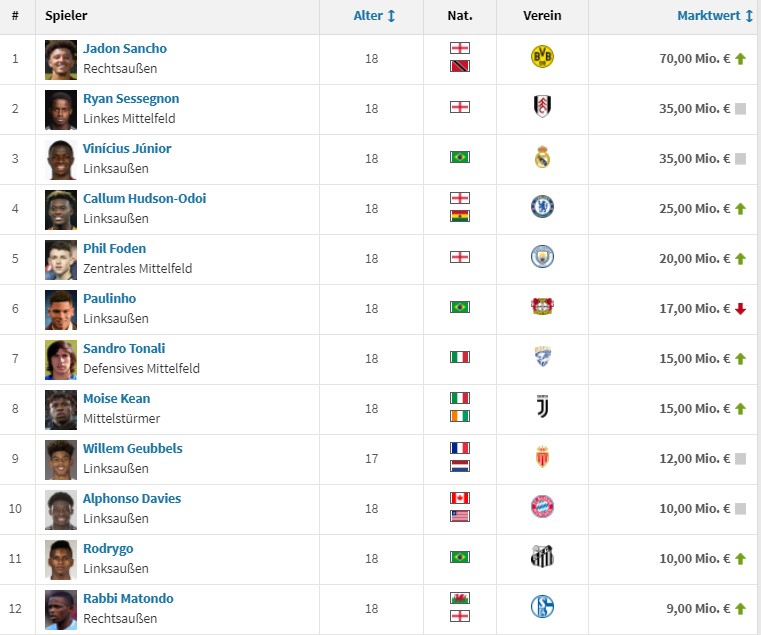Click the Bayern Munich crest
This screenshot has width=761, height=635.
pyautogui.click(x=542, y=506)
